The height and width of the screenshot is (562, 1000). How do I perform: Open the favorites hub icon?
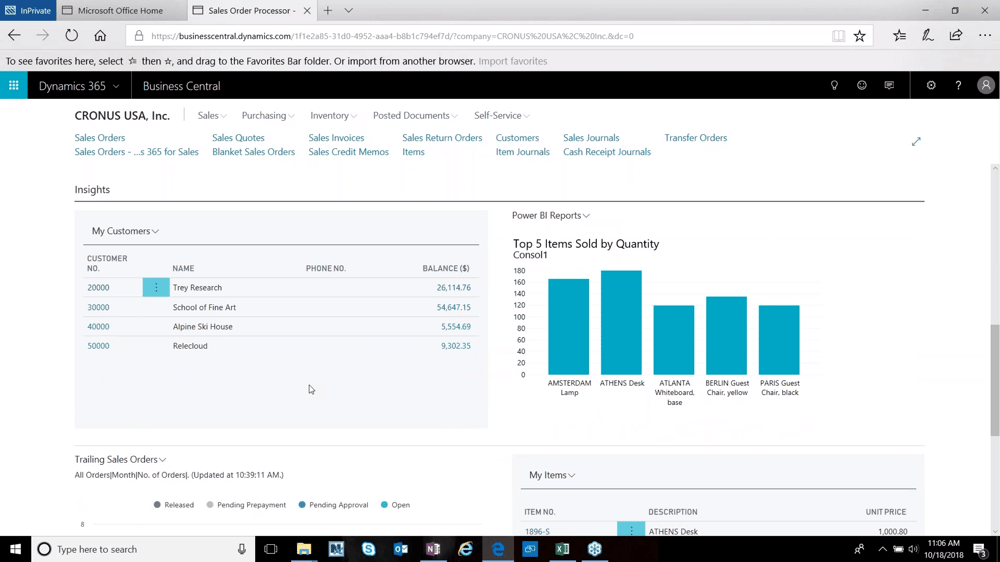(899, 36)
